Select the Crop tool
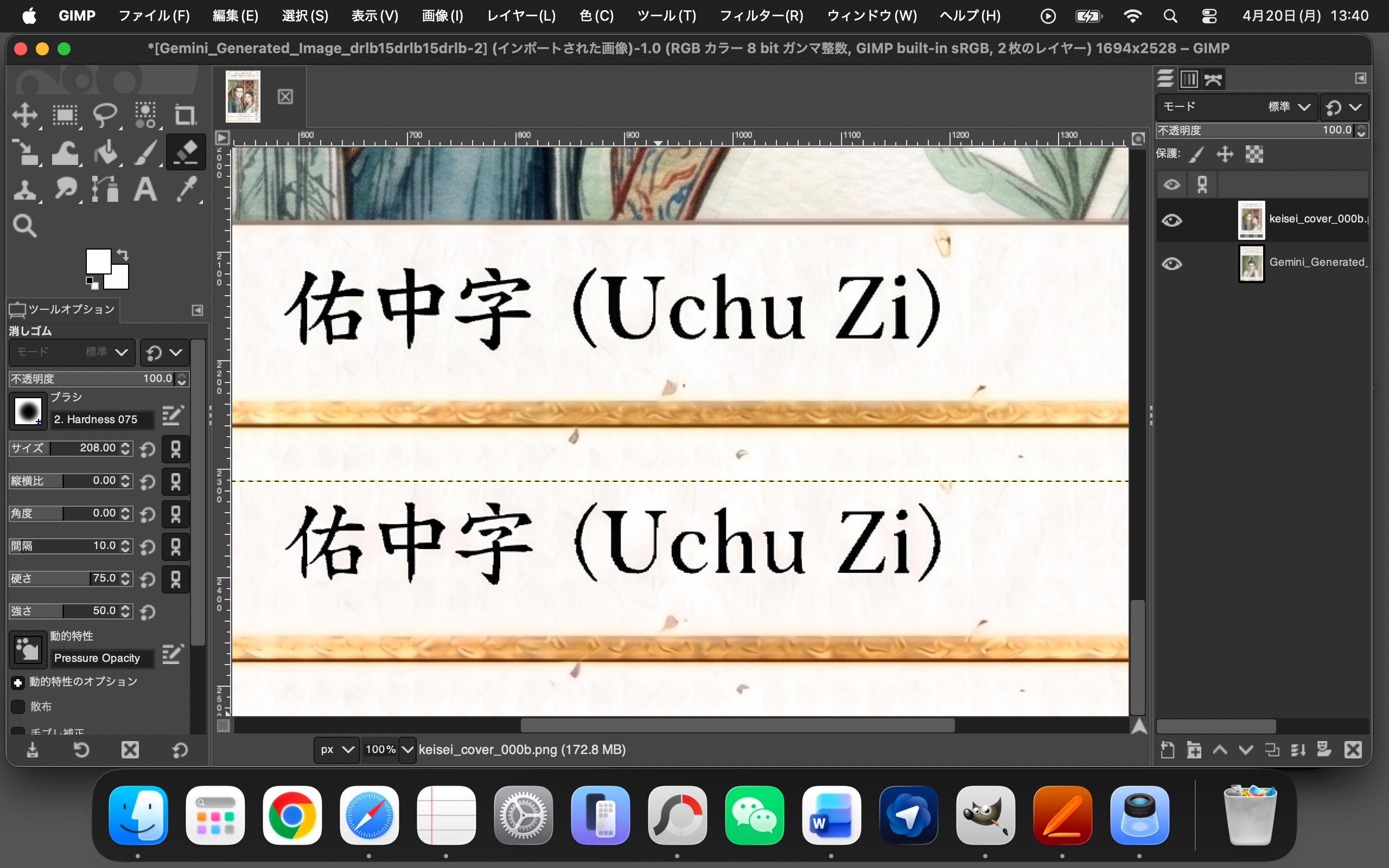Screen dimensions: 1389x868 coord(185,115)
